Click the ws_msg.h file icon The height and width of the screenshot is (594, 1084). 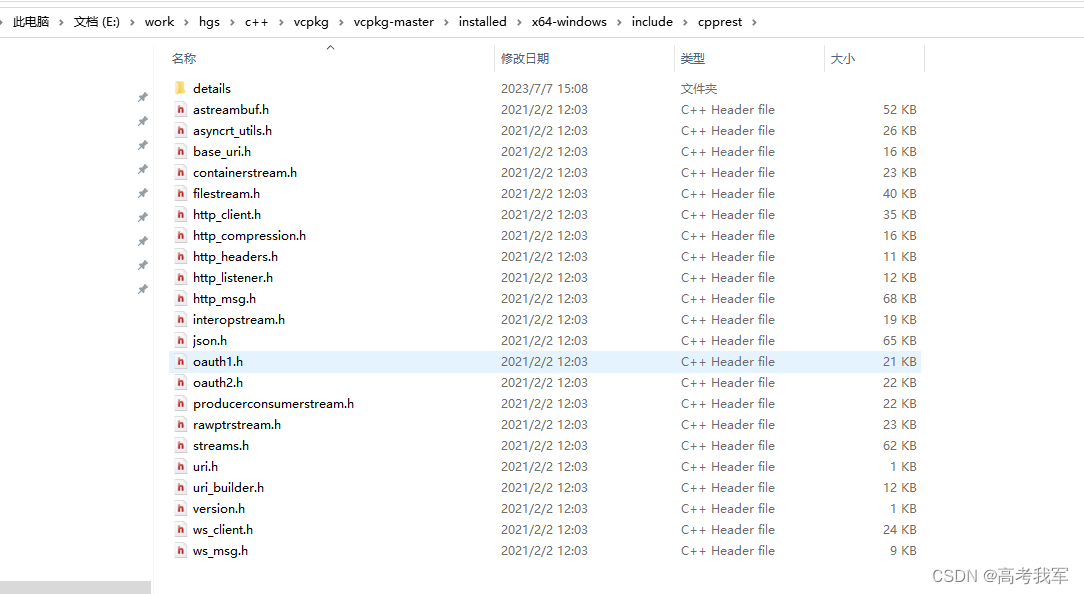point(180,550)
